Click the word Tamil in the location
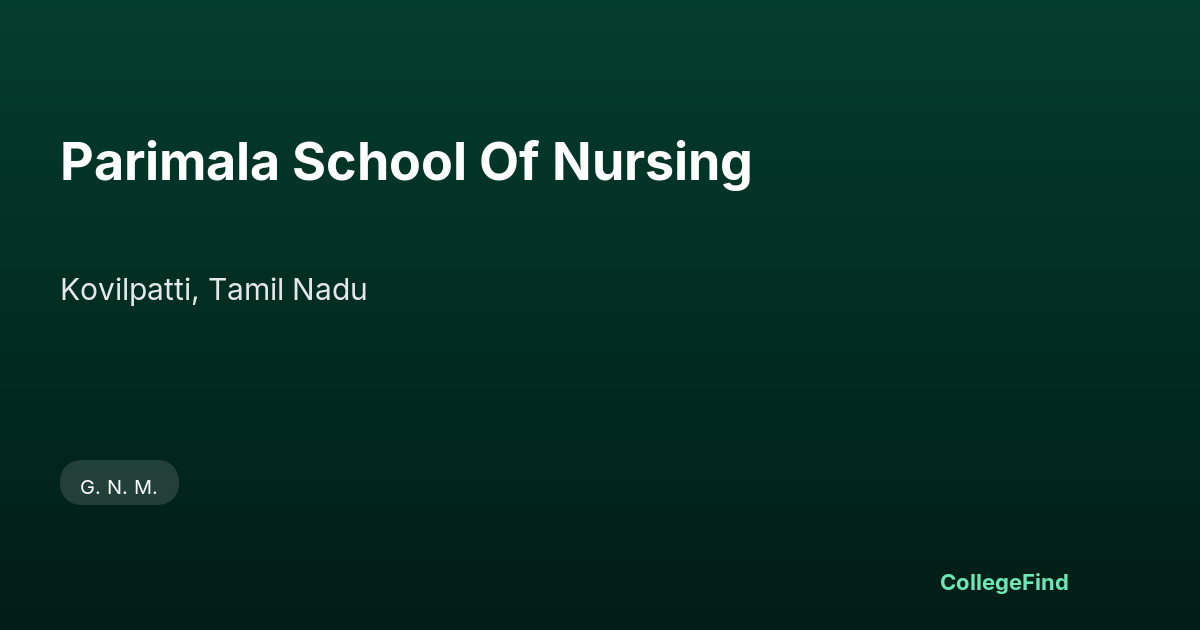 pos(246,290)
